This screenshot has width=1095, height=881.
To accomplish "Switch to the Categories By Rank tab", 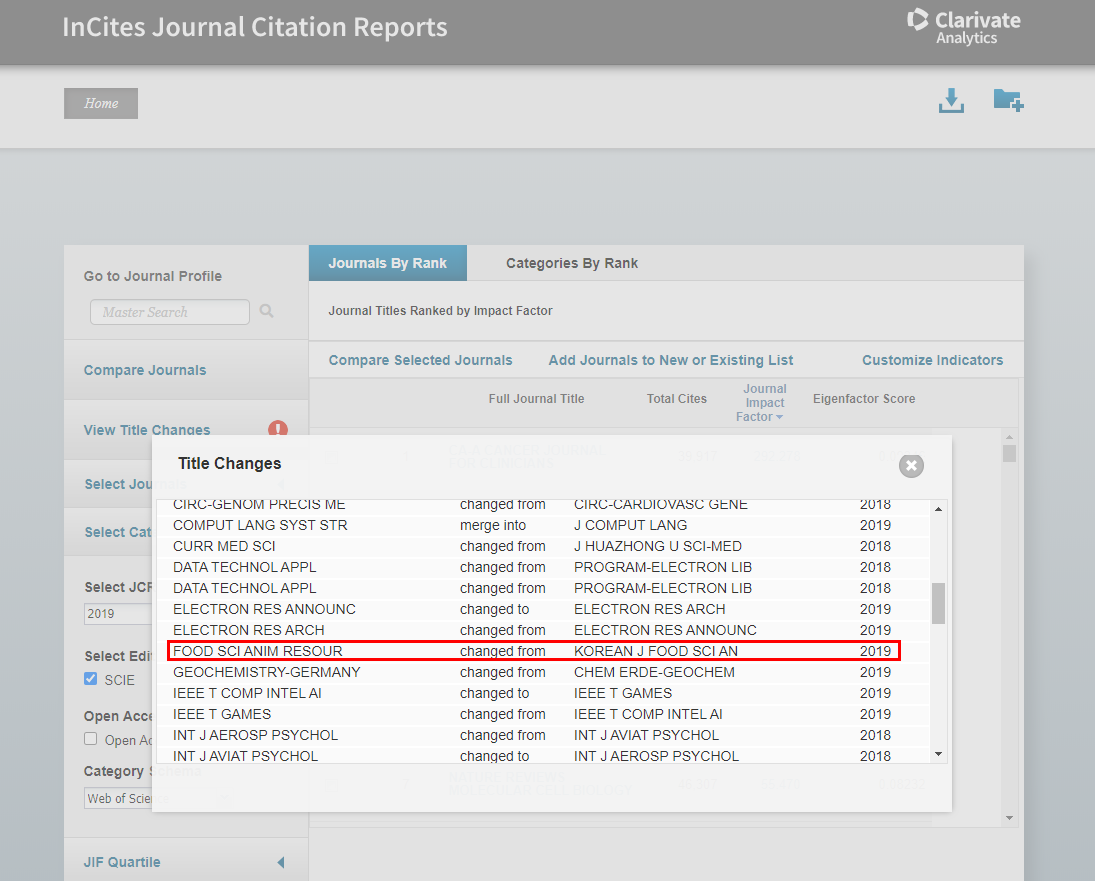I will (572, 263).
